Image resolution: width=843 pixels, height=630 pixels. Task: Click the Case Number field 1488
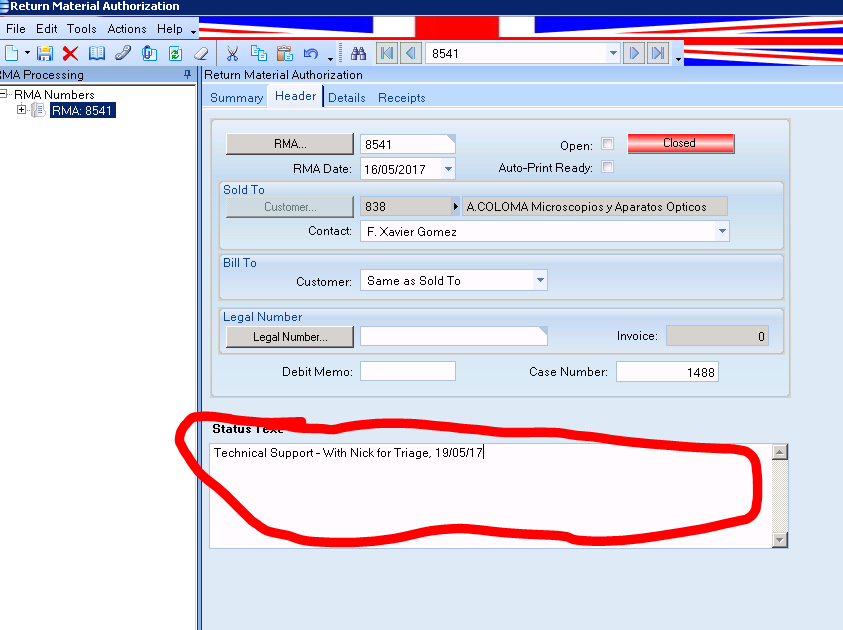[x=667, y=371]
